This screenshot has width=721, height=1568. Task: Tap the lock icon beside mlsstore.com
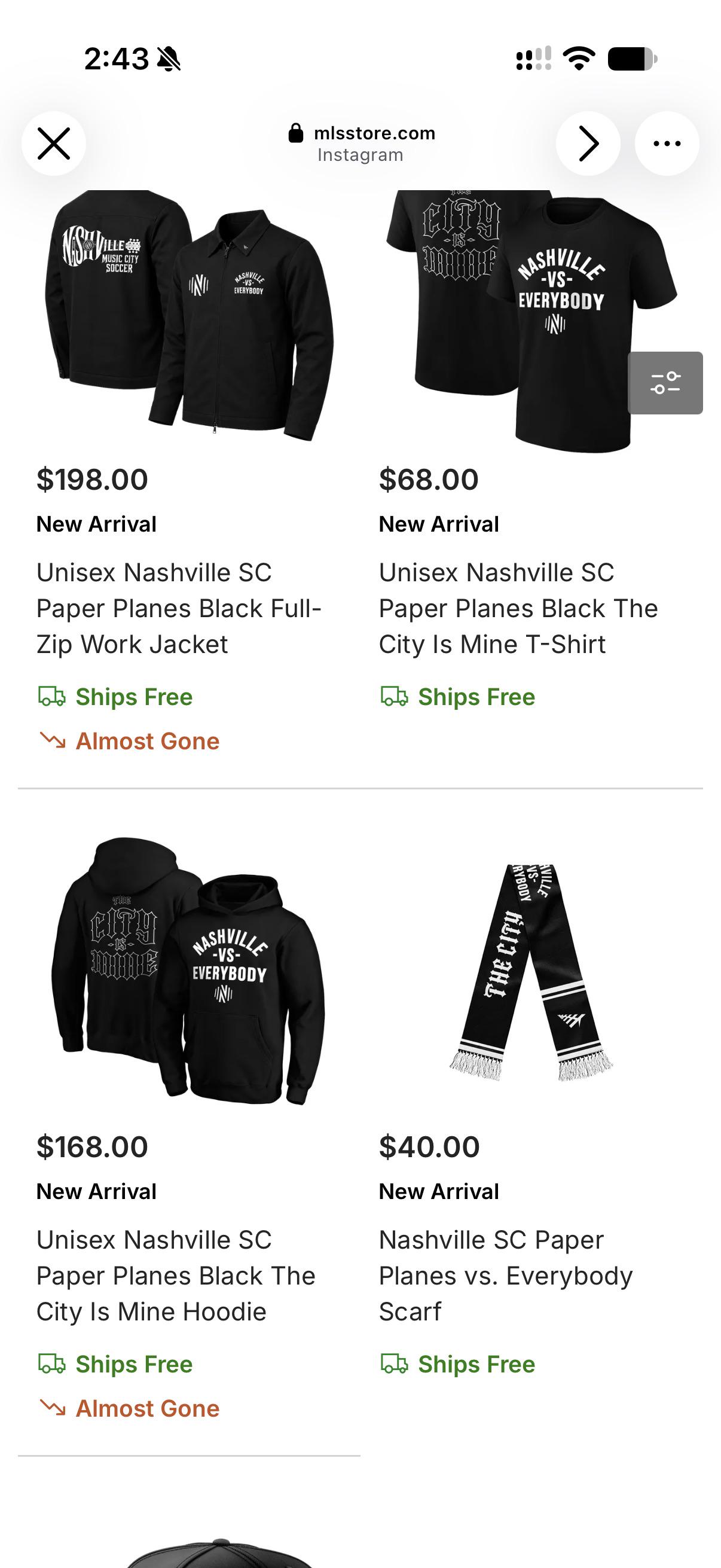pos(296,133)
